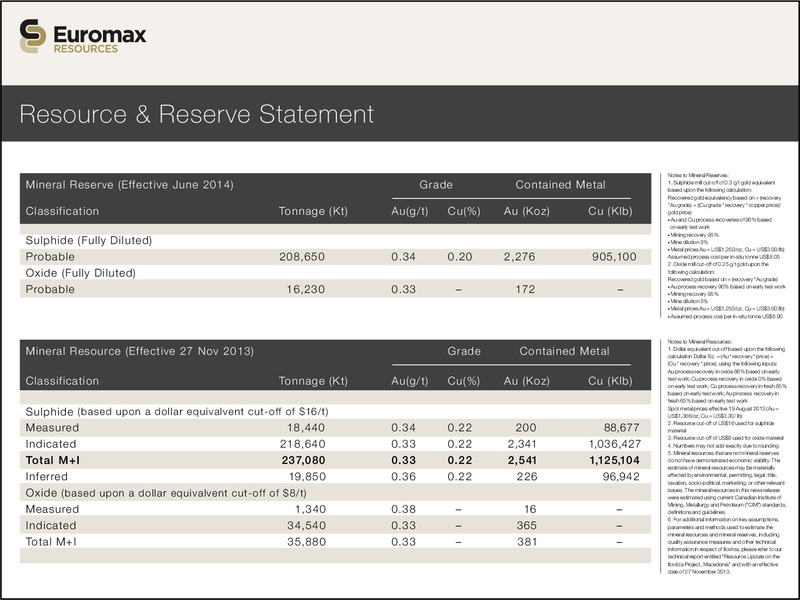Click Inferred gold grade 0.36
Screen dimensions: 800x600
(404, 477)
